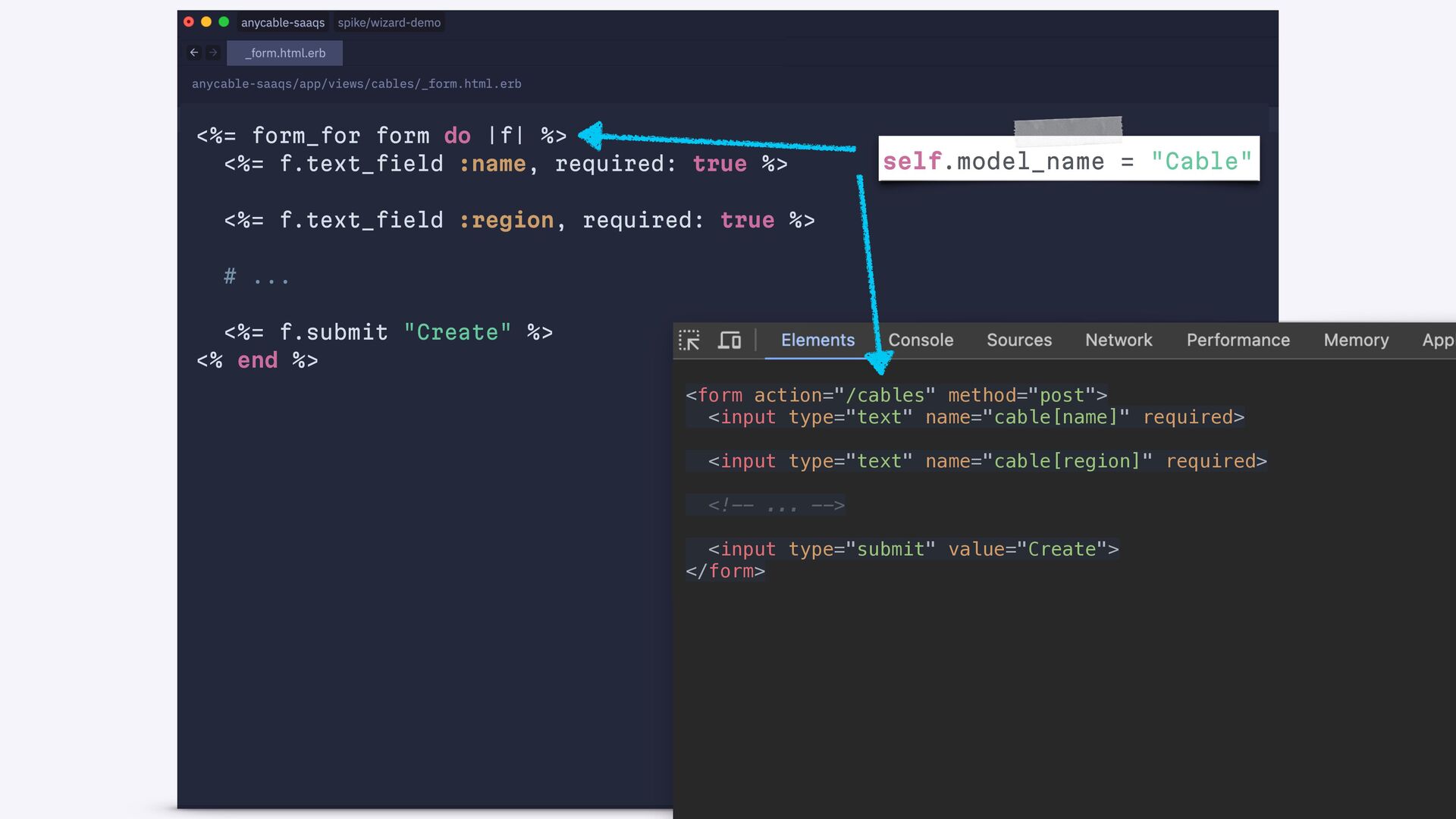Click the yellow minimize window dot
This screenshot has height=819, width=1456.
coord(206,22)
